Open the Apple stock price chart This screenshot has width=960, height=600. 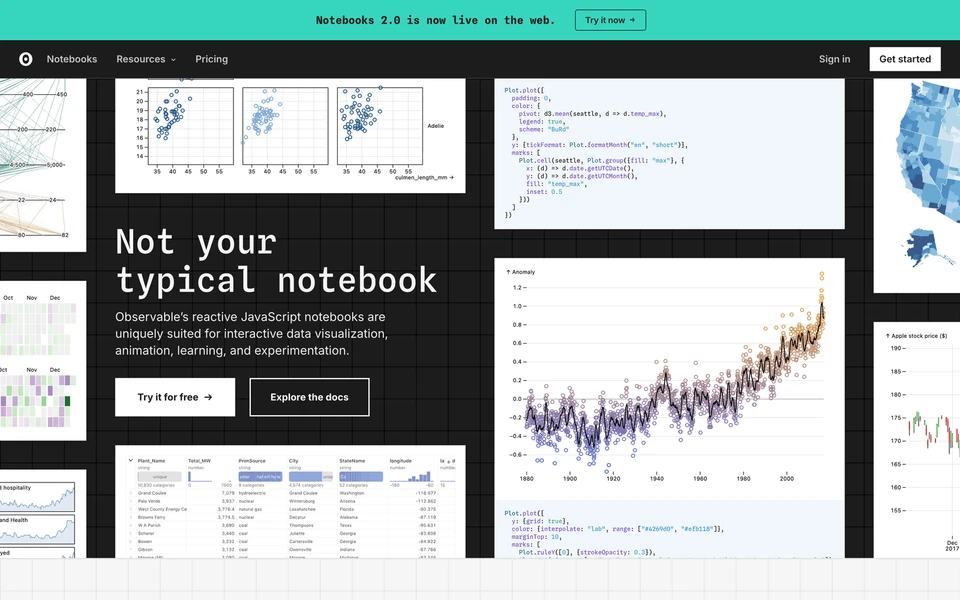(x=917, y=440)
